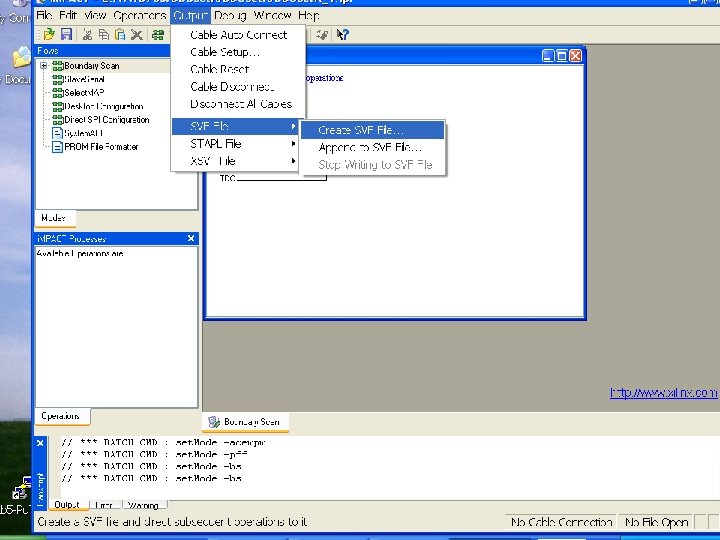Switch to the Output transcript tab
Image resolution: width=720 pixels, height=540 pixels.
[x=67, y=505]
